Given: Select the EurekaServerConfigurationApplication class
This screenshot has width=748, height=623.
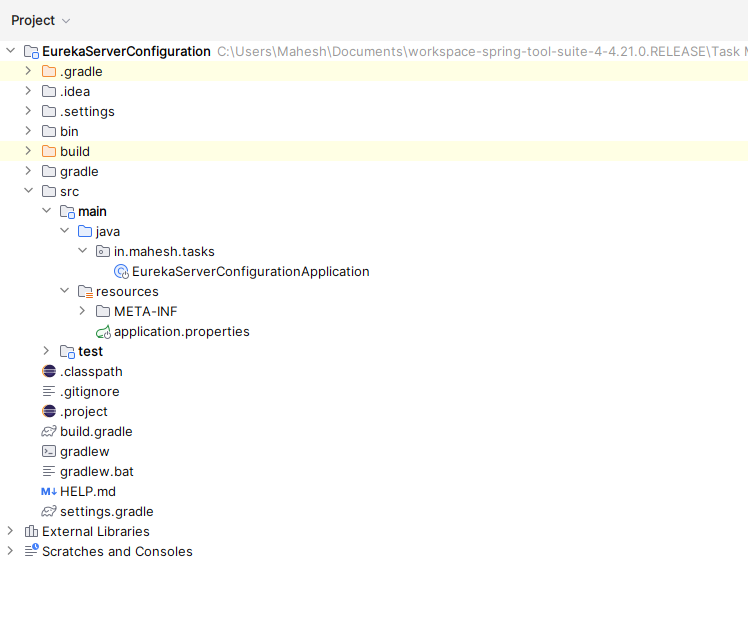Looking at the screenshot, I should 251,271.
